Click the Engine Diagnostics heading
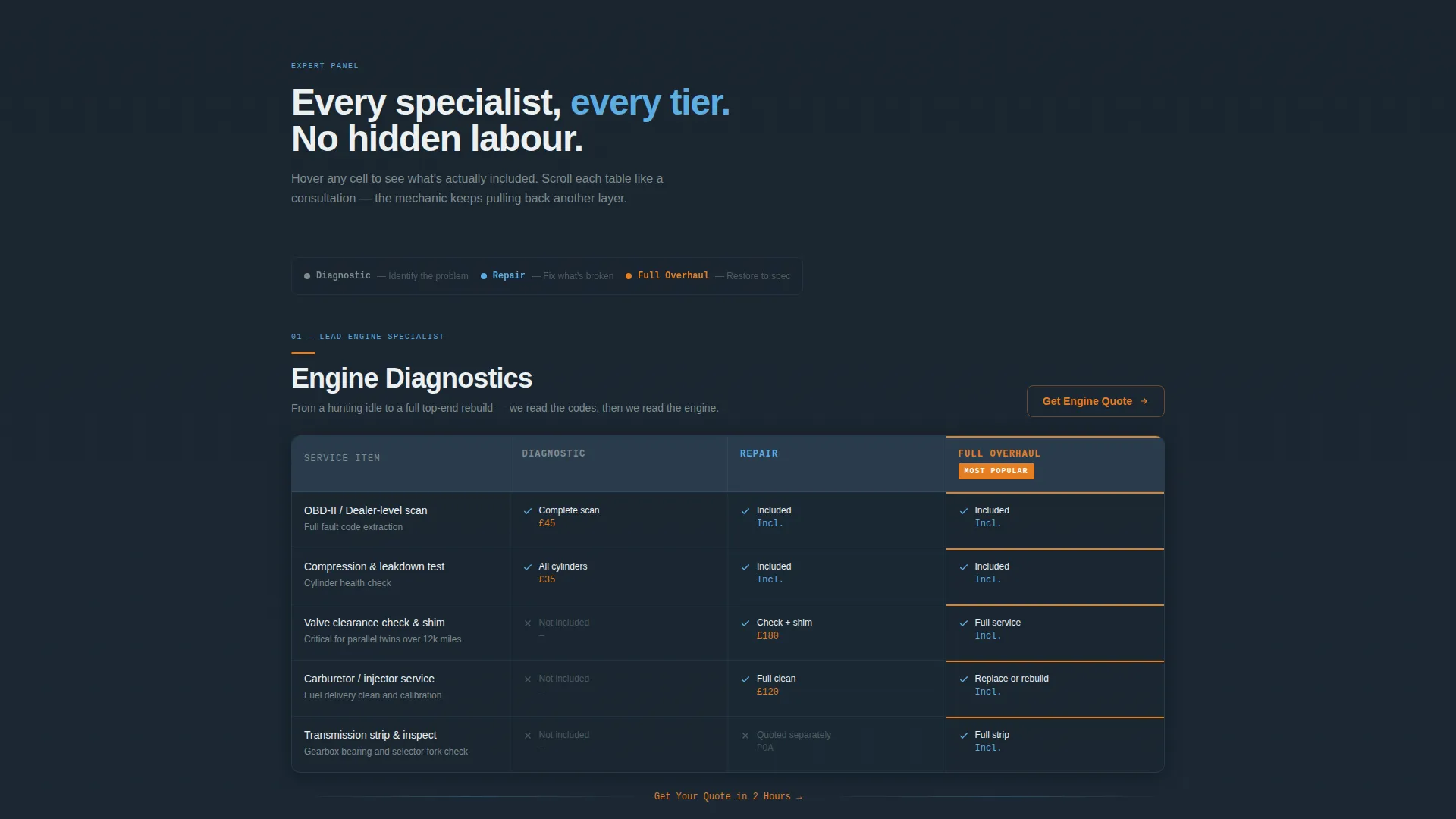This screenshot has height=819, width=1456. (x=412, y=378)
